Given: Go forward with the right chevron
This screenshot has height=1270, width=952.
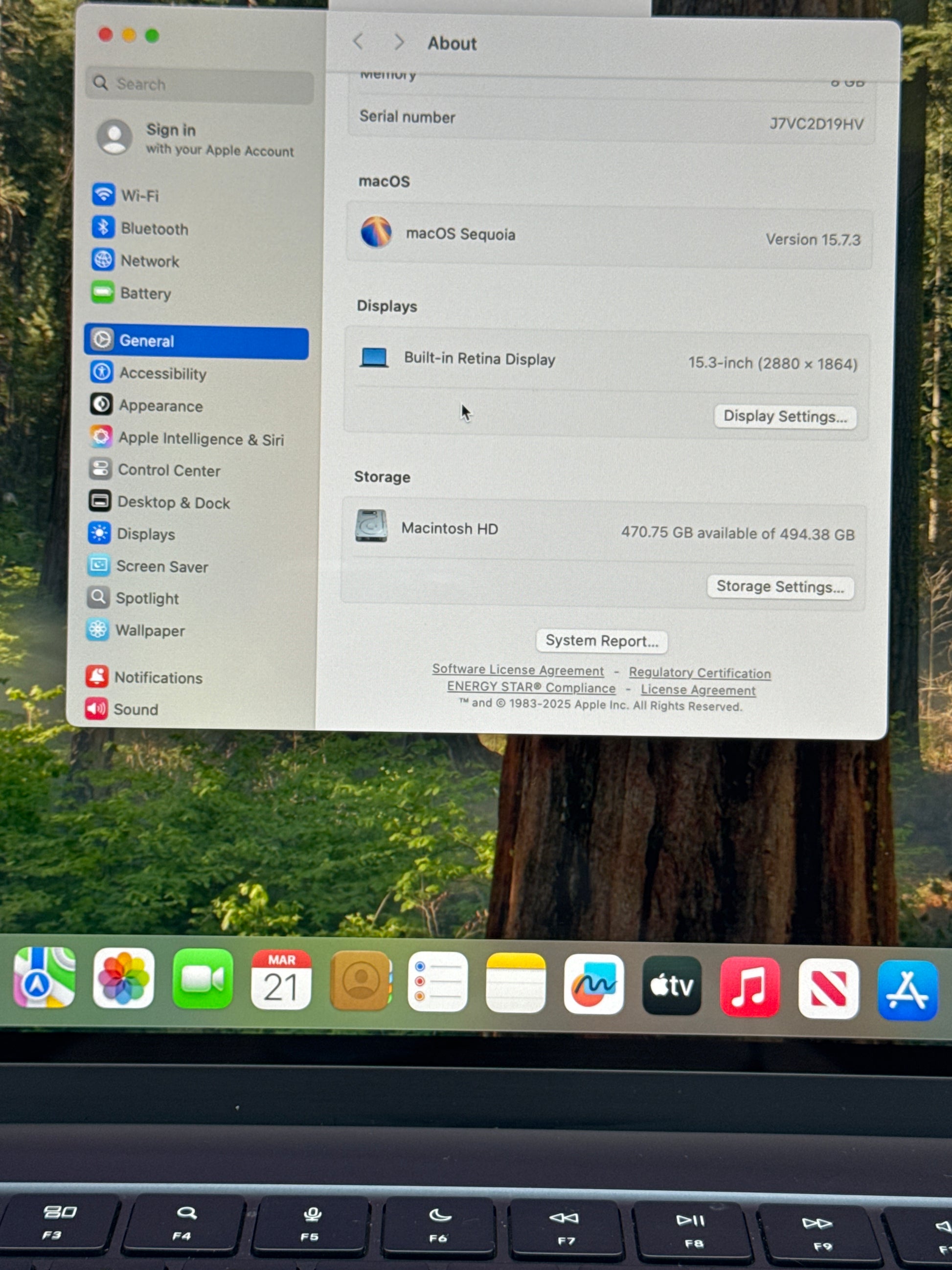Looking at the screenshot, I should tap(399, 42).
